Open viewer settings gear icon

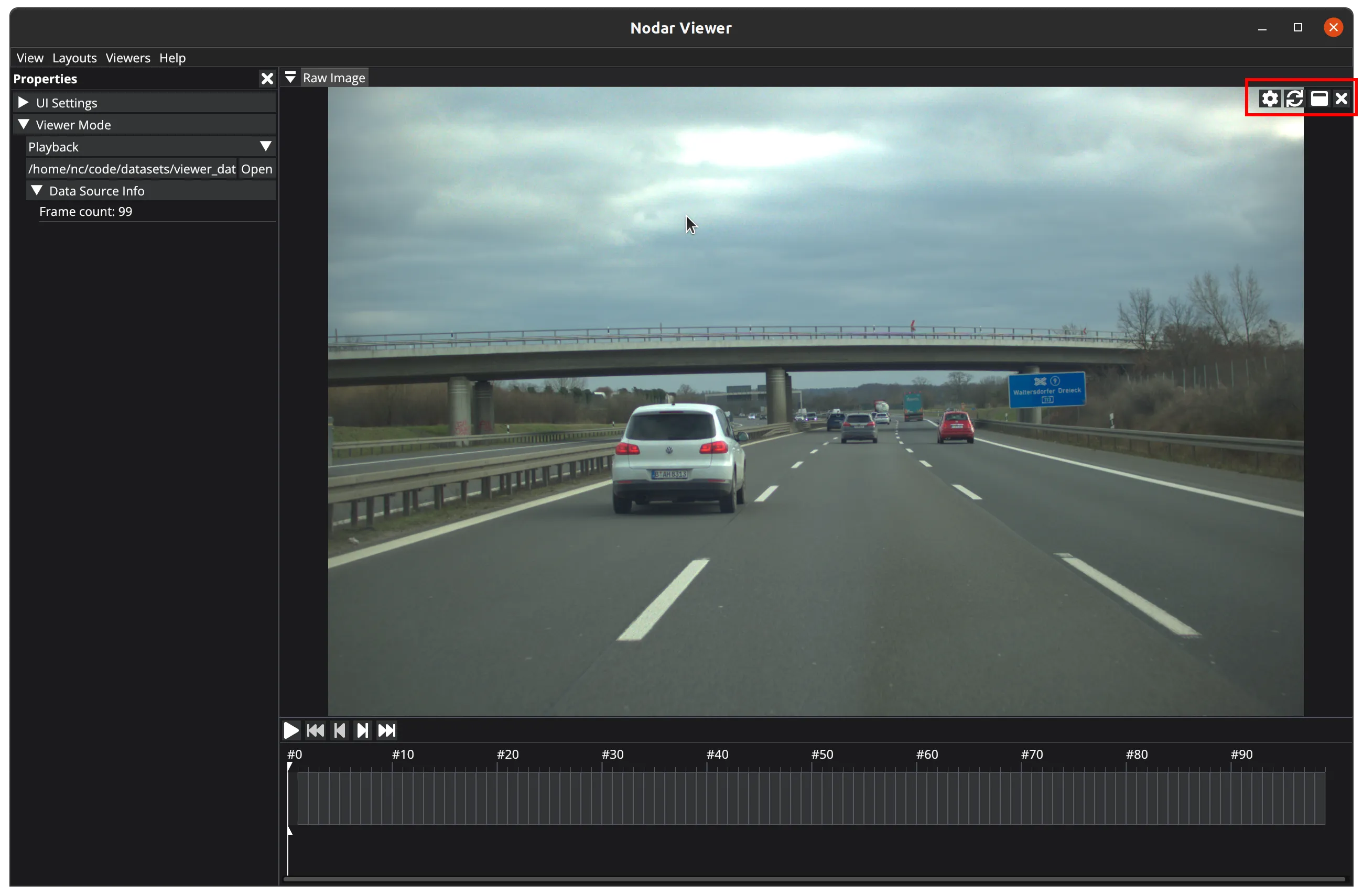point(1269,99)
